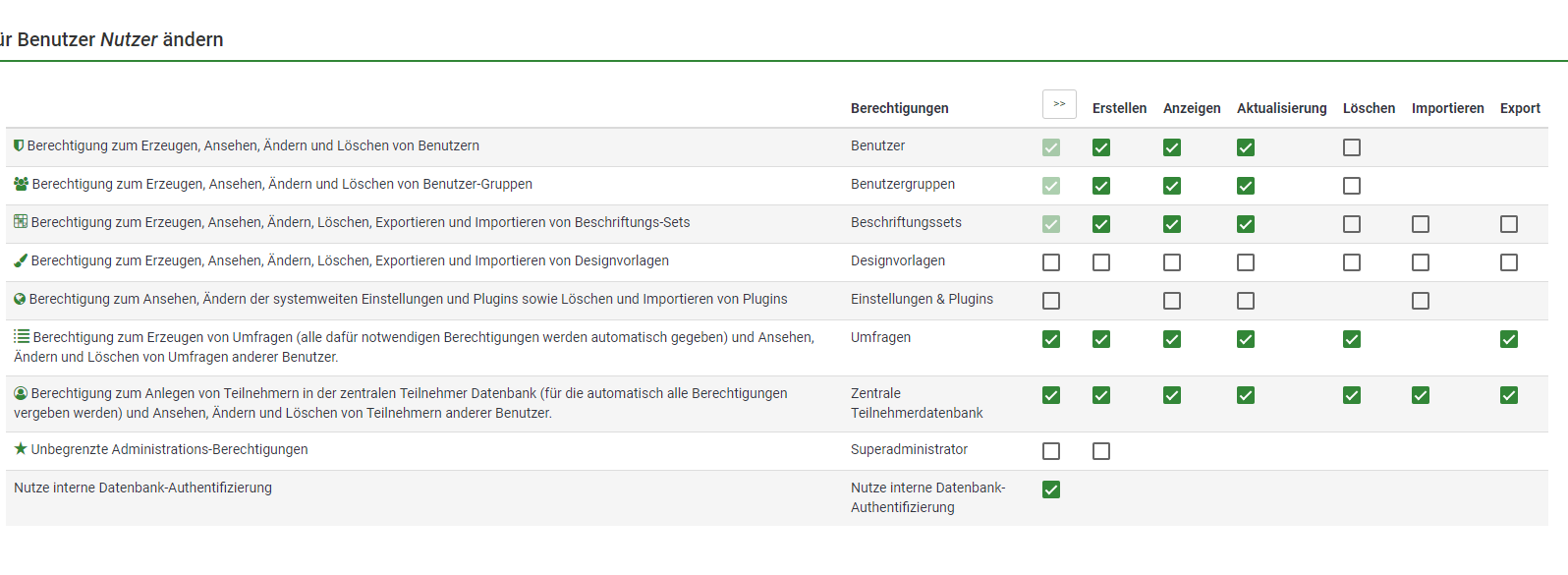
Task: Uncheck Anzeigen for Umfragen row
Action: click(1172, 339)
